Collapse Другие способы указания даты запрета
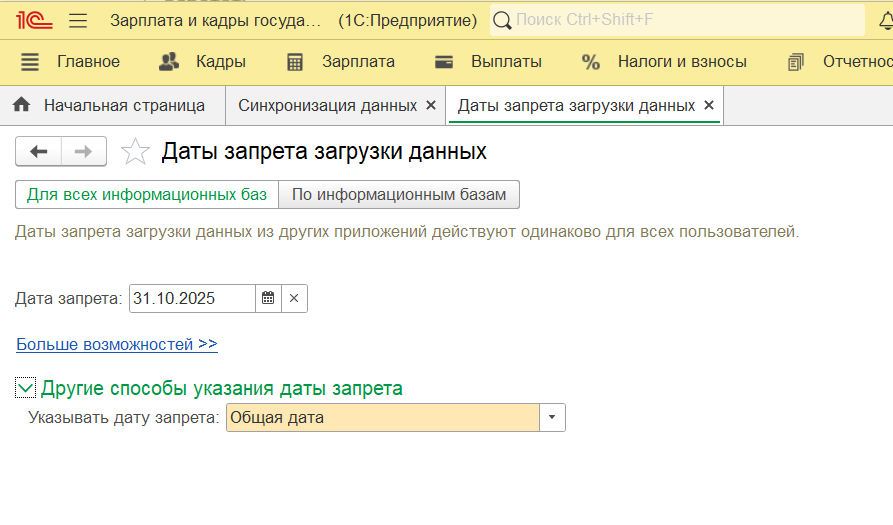893x525 pixels. click(26, 388)
